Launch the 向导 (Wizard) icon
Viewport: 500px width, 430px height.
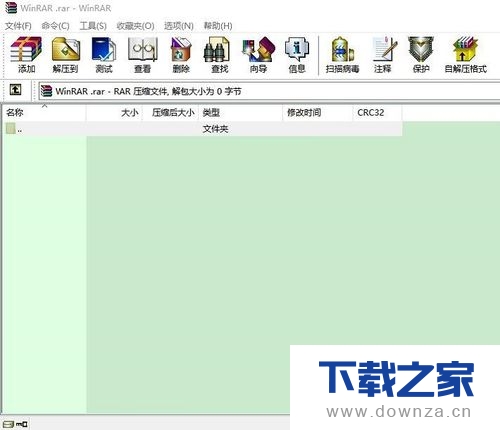258,55
